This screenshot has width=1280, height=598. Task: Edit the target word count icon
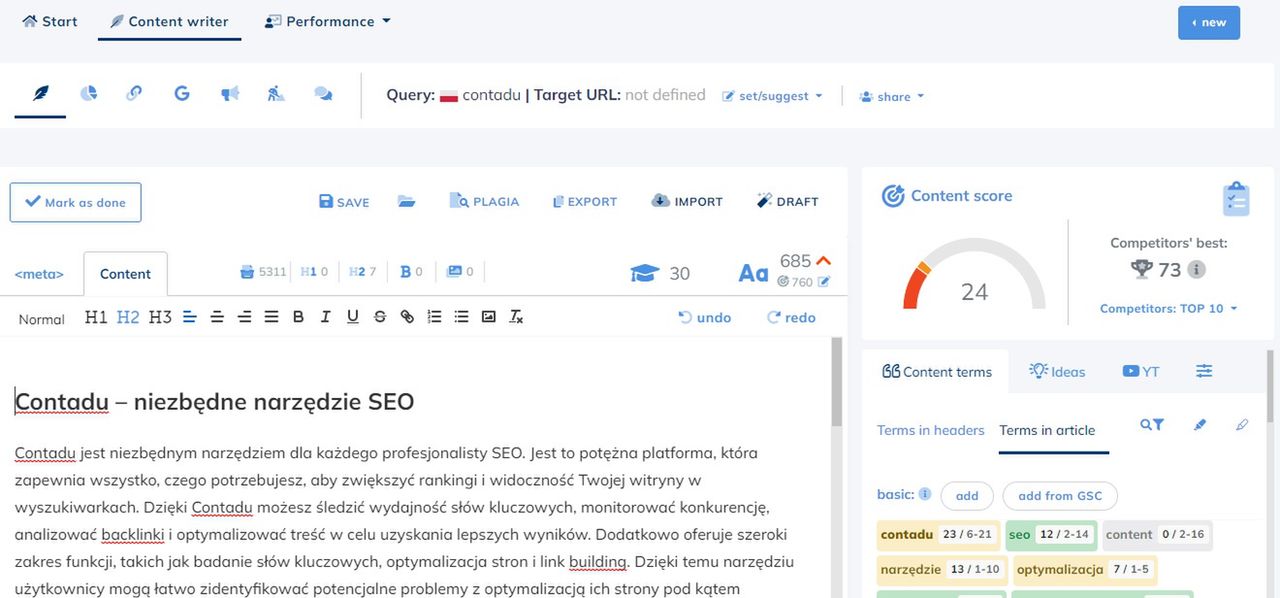824,282
